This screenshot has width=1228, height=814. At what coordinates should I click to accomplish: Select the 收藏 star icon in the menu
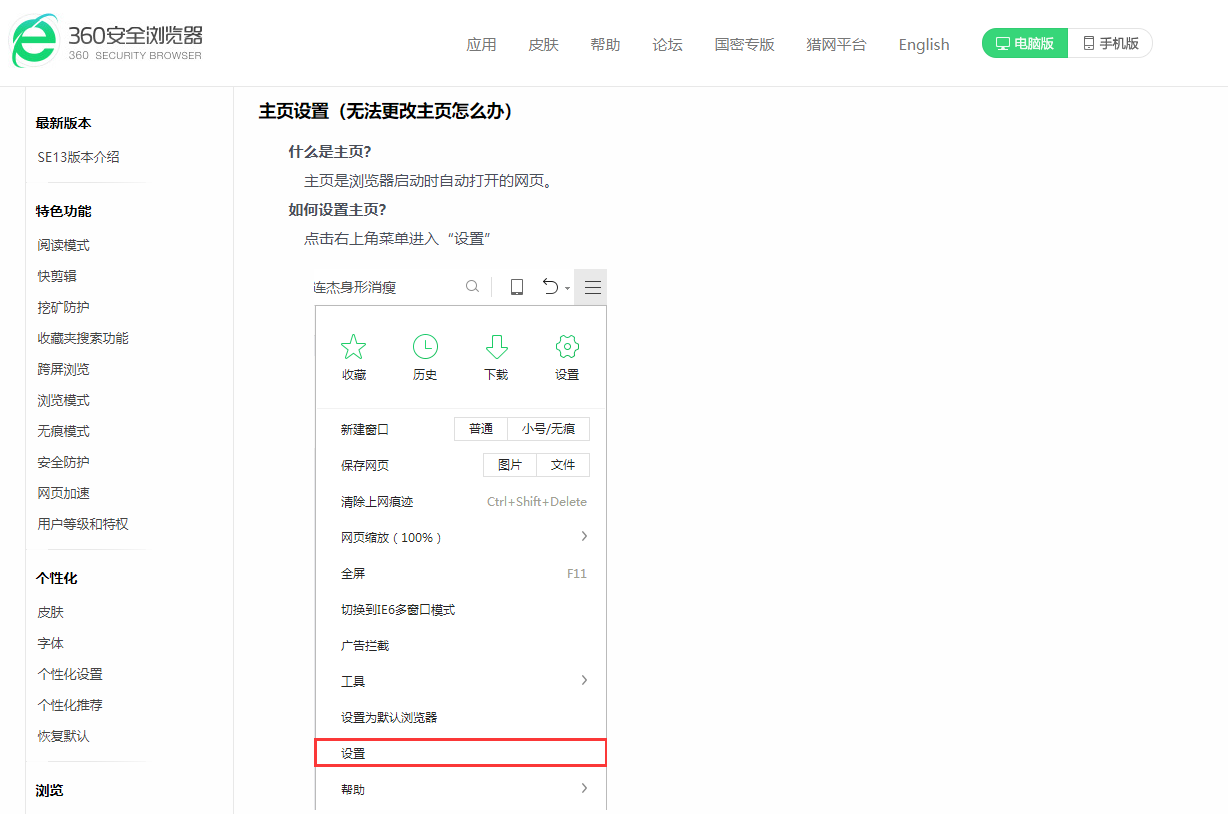click(x=353, y=347)
